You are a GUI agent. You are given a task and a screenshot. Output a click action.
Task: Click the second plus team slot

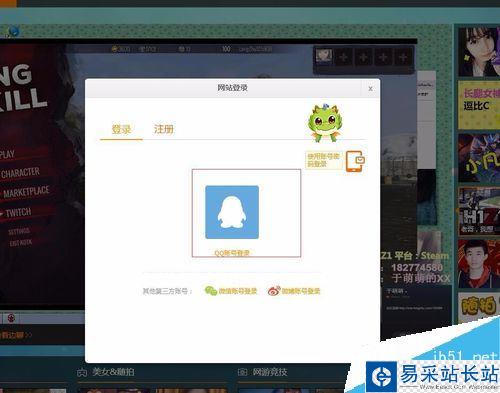pos(363,57)
